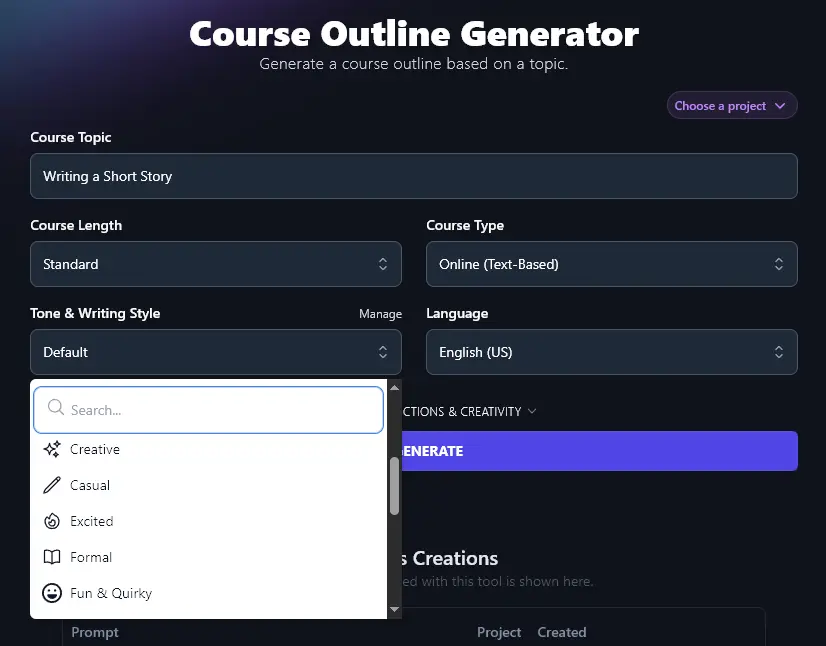Open the Course Type dropdown
This screenshot has height=646, width=826.
611,264
